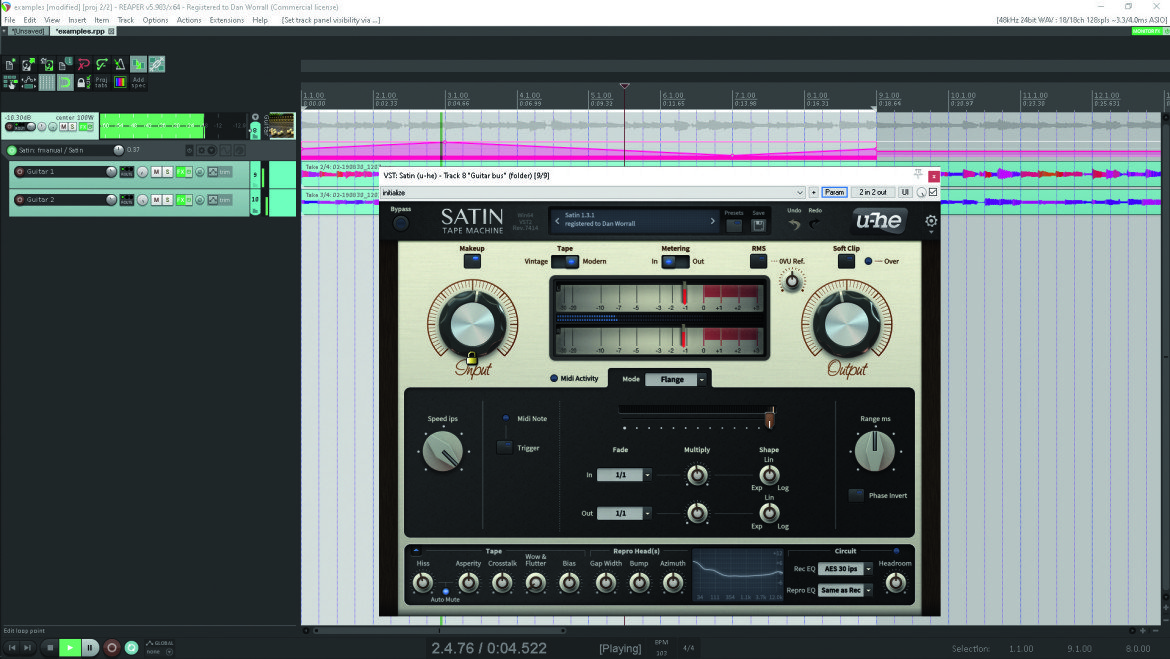
Task: Click the UI button in FX window
Action: (905, 193)
